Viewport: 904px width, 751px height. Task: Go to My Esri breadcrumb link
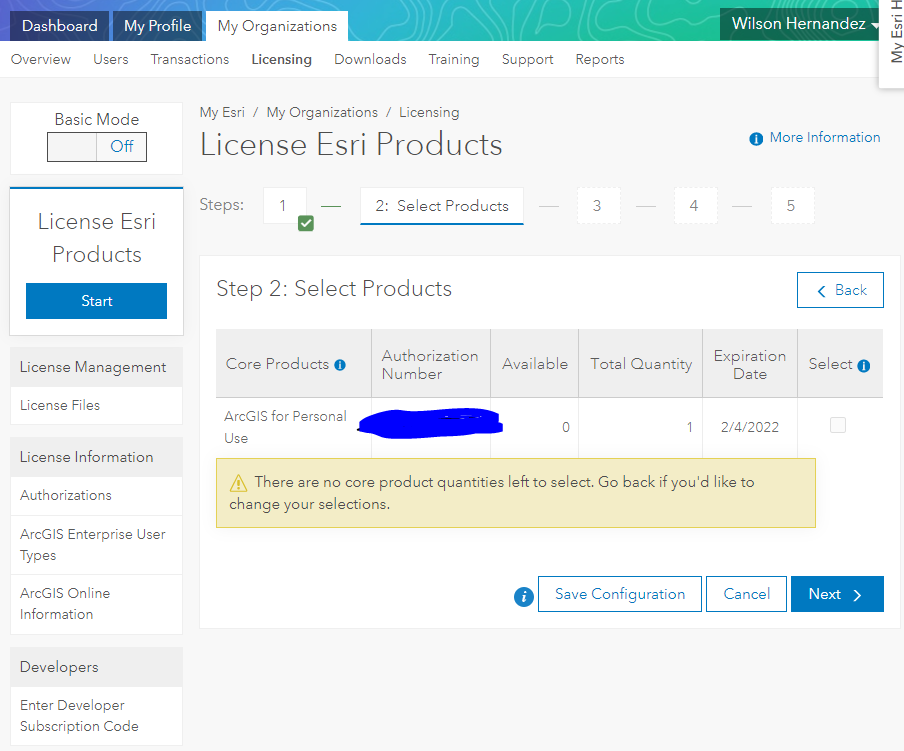(222, 112)
